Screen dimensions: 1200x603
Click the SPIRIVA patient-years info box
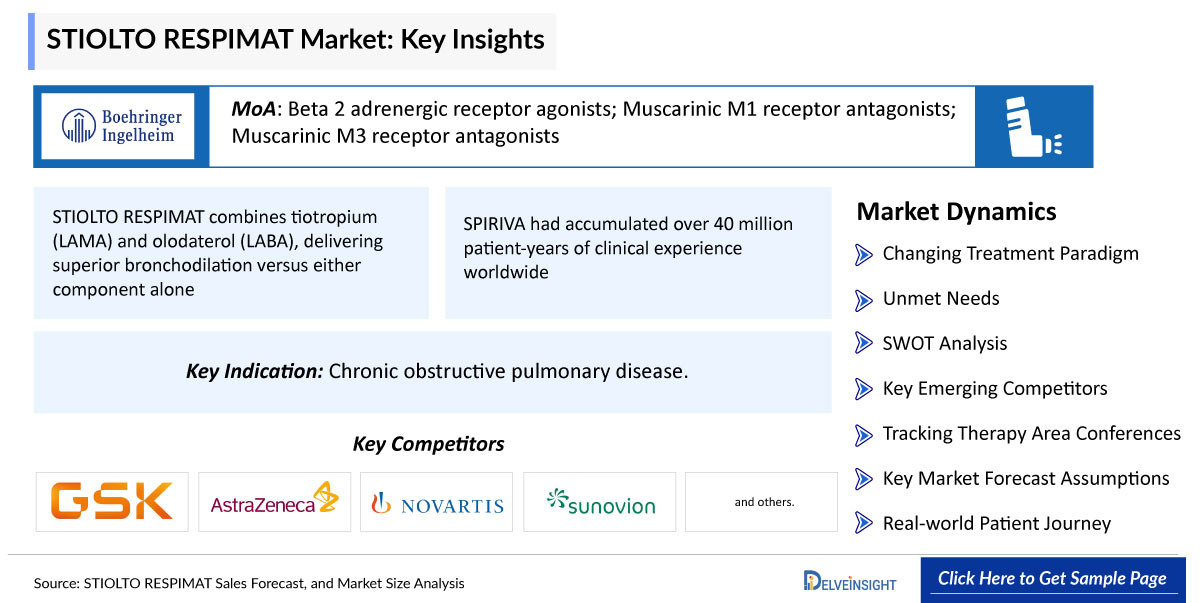click(x=638, y=253)
